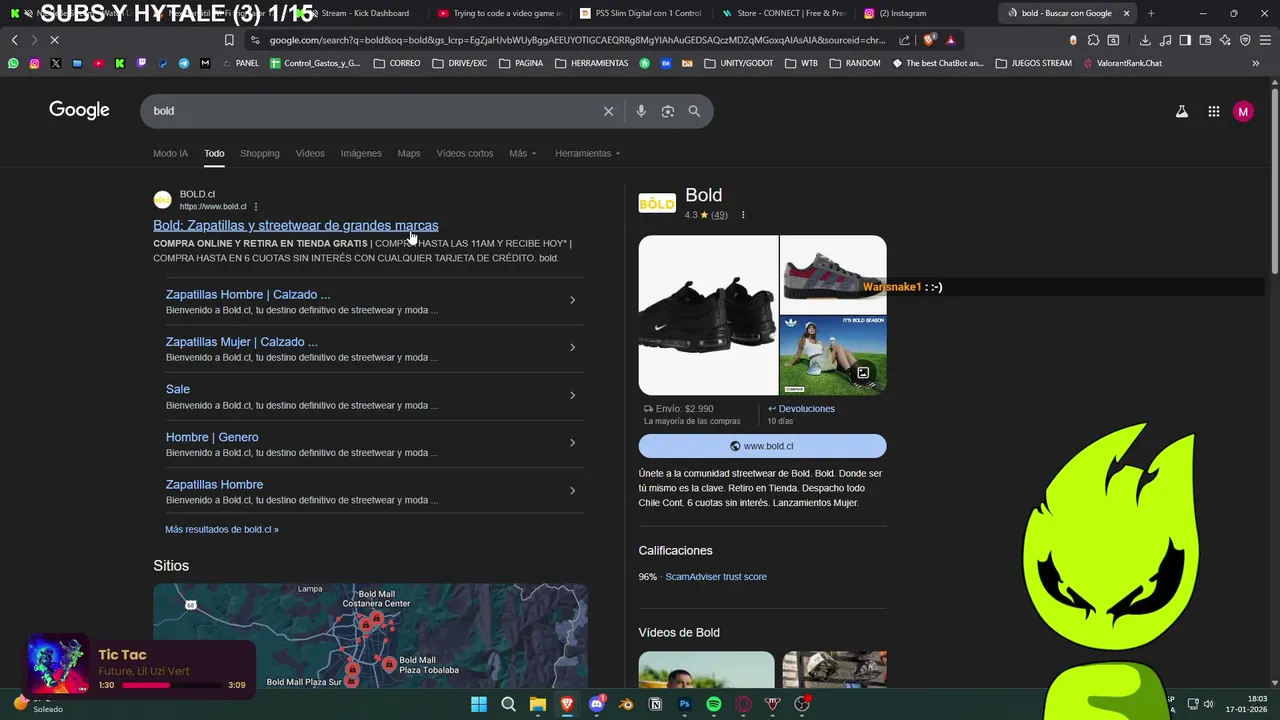The image size is (1280, 720).
Task: Submit search with the magnifier icon
Action: point(694,111)
